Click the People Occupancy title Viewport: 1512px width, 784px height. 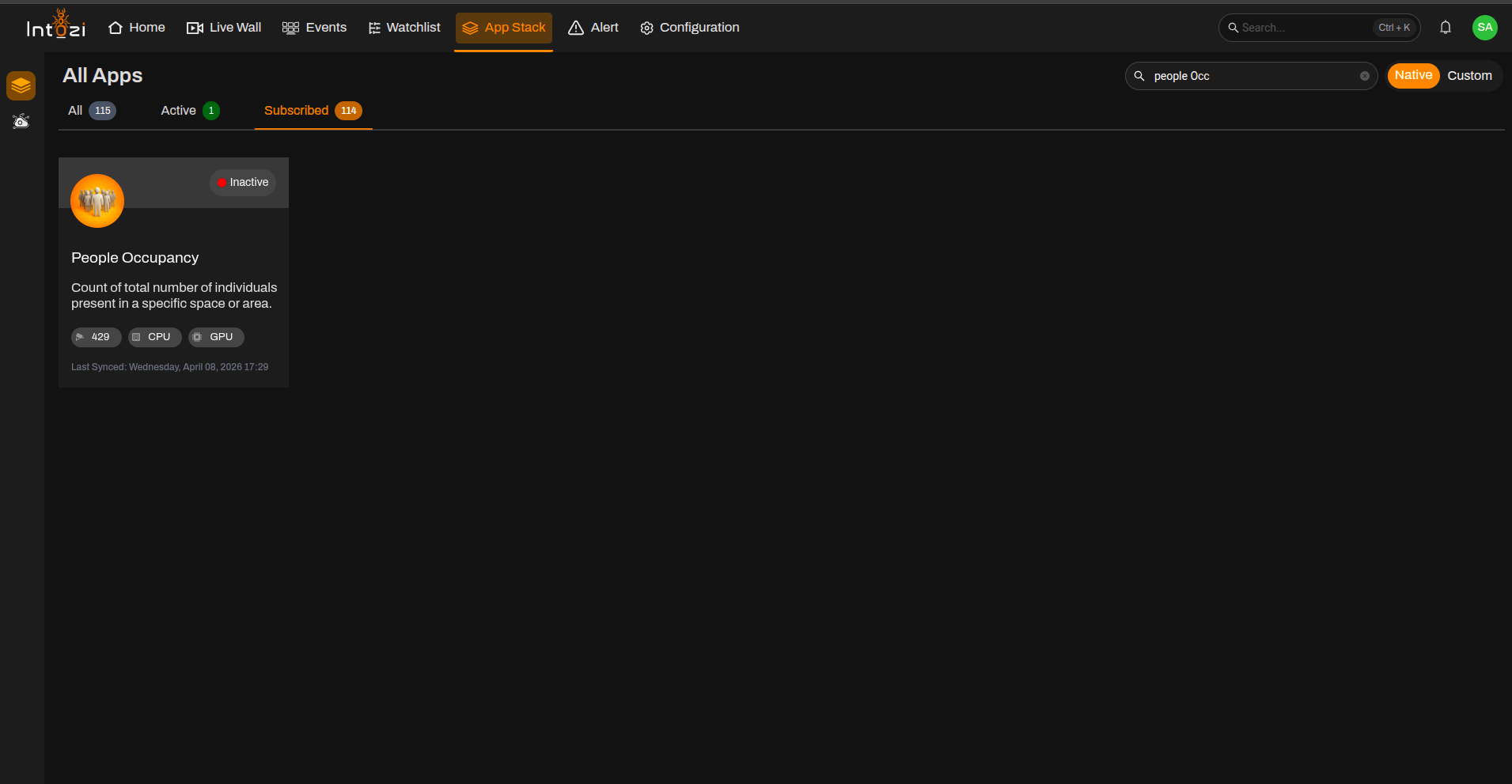click(x=135, y=258)
